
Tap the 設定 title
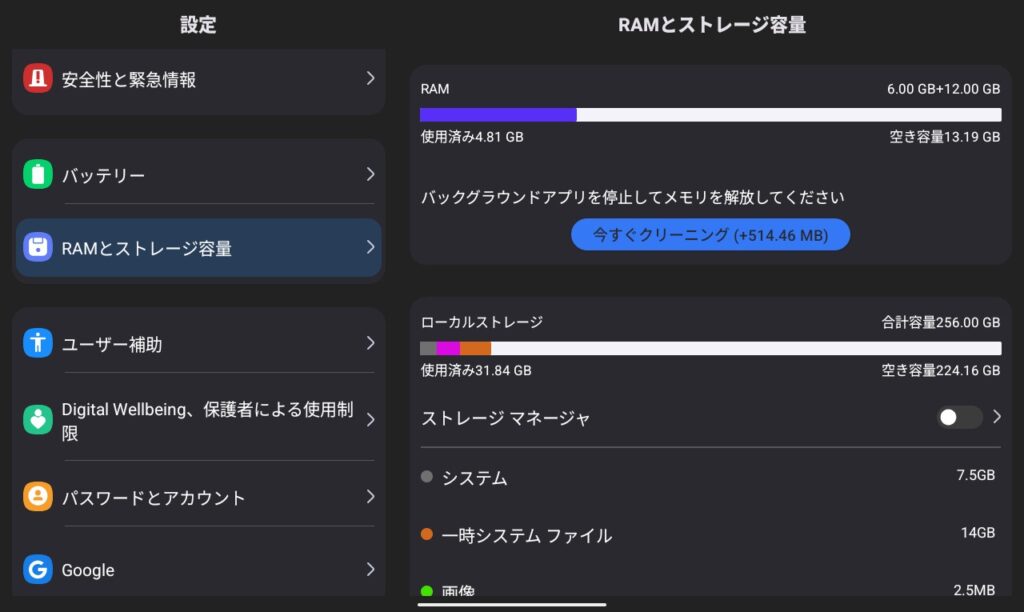[x=198, y=25]
